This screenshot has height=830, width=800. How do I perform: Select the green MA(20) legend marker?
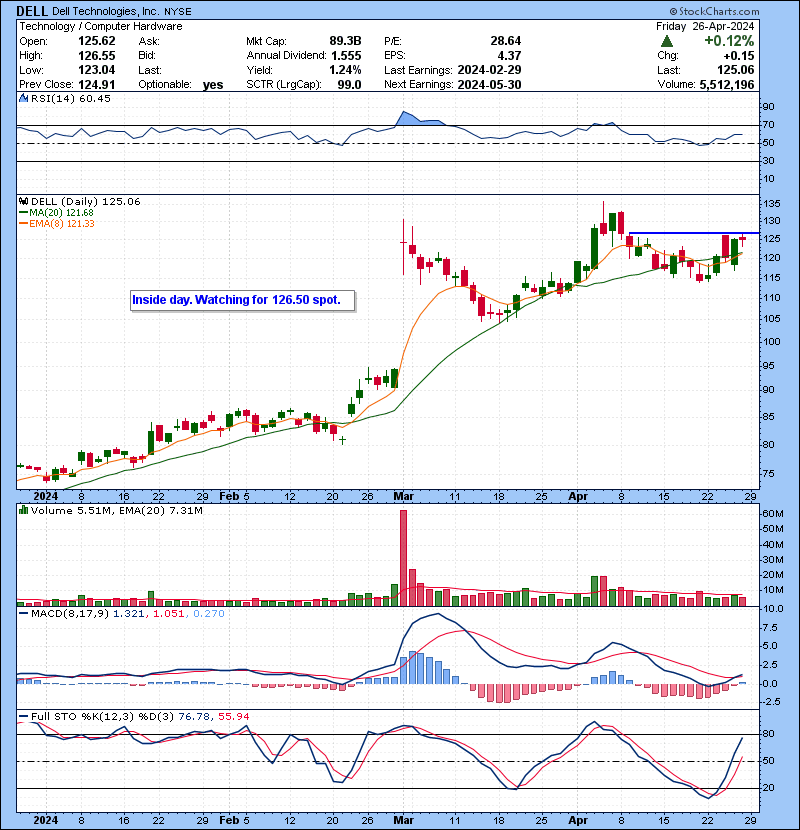(23, 213)
